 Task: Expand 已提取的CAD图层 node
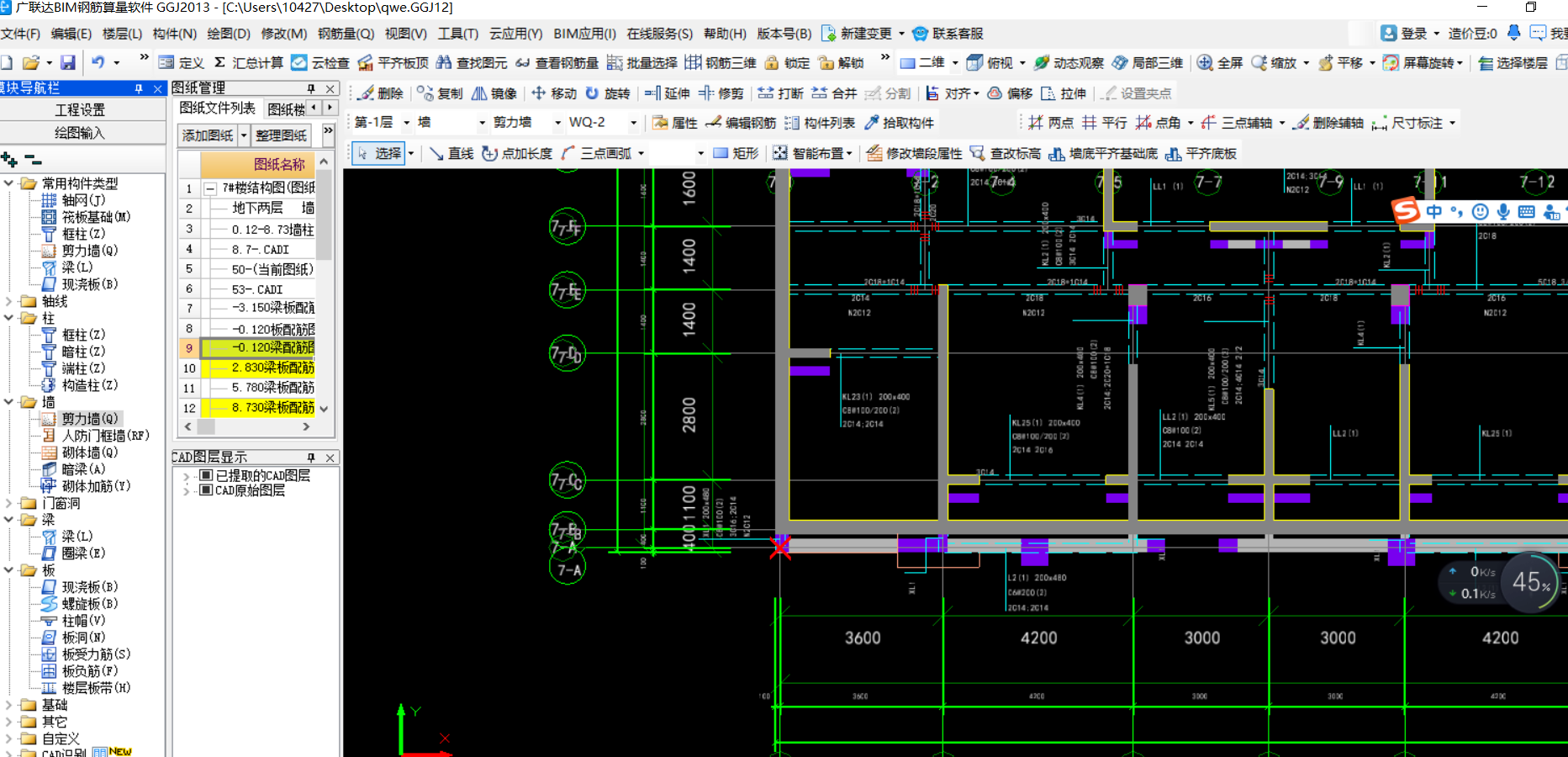[x=186, y=476]
